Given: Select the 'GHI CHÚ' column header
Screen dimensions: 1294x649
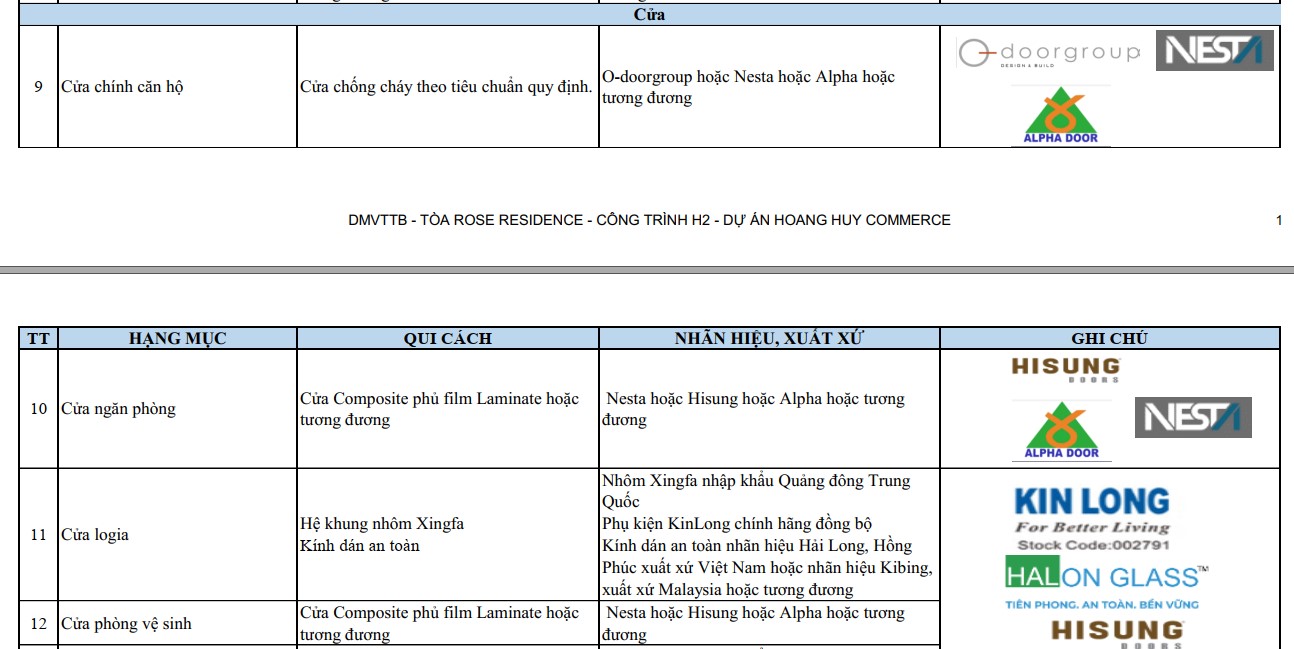Looking at the screenshot, I should [x=1110, y=338].
